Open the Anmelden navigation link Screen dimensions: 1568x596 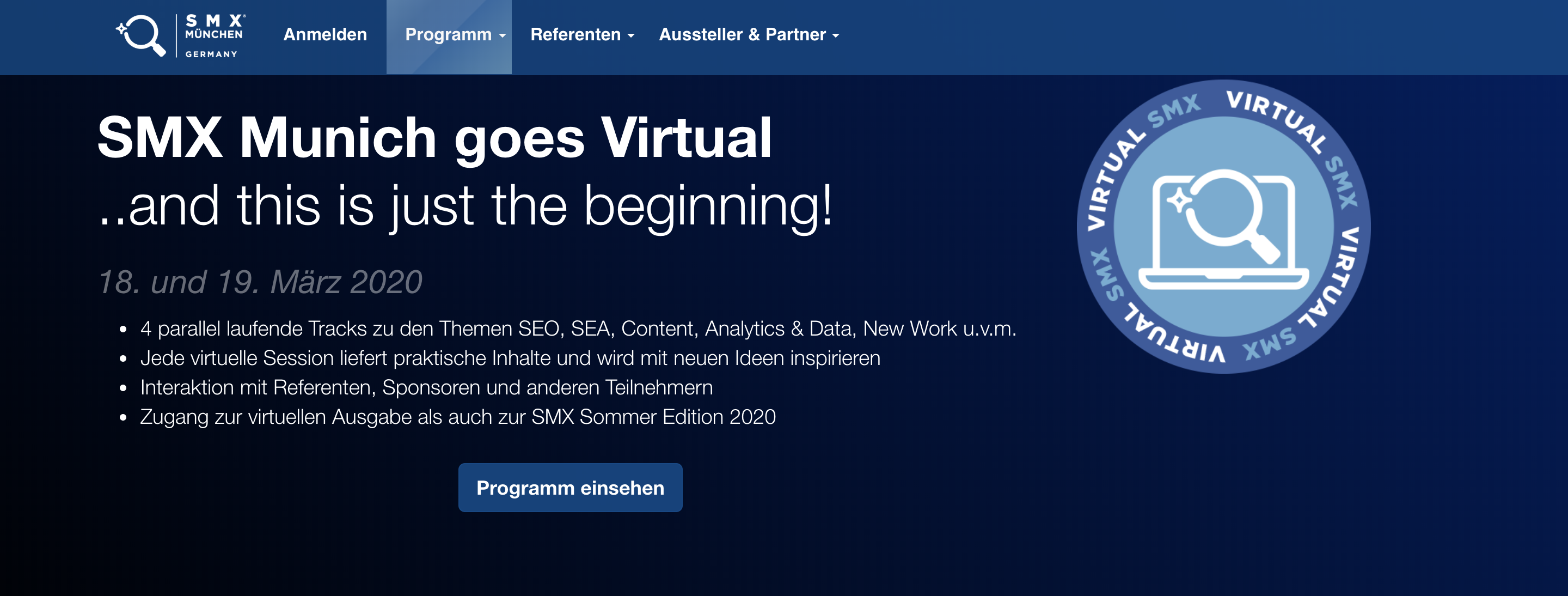(325, 35)
